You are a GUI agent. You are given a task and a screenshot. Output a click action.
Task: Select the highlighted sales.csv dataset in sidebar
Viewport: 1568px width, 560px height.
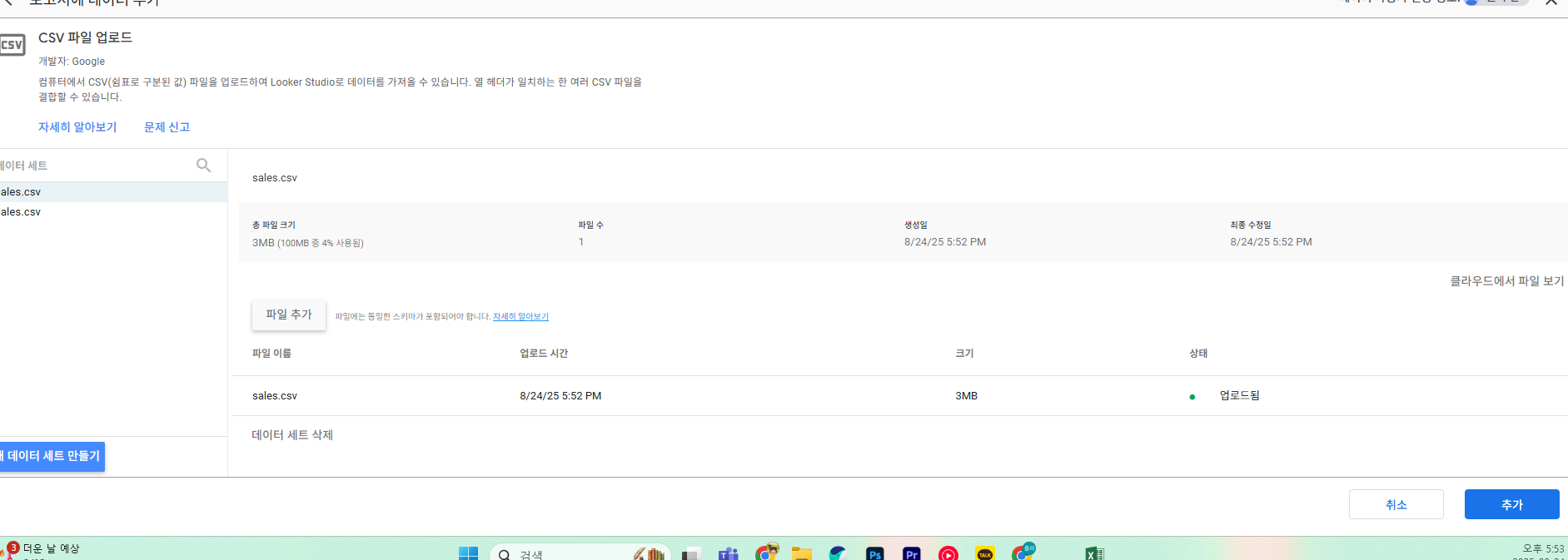pyautogui.click(x=113, y=191)
